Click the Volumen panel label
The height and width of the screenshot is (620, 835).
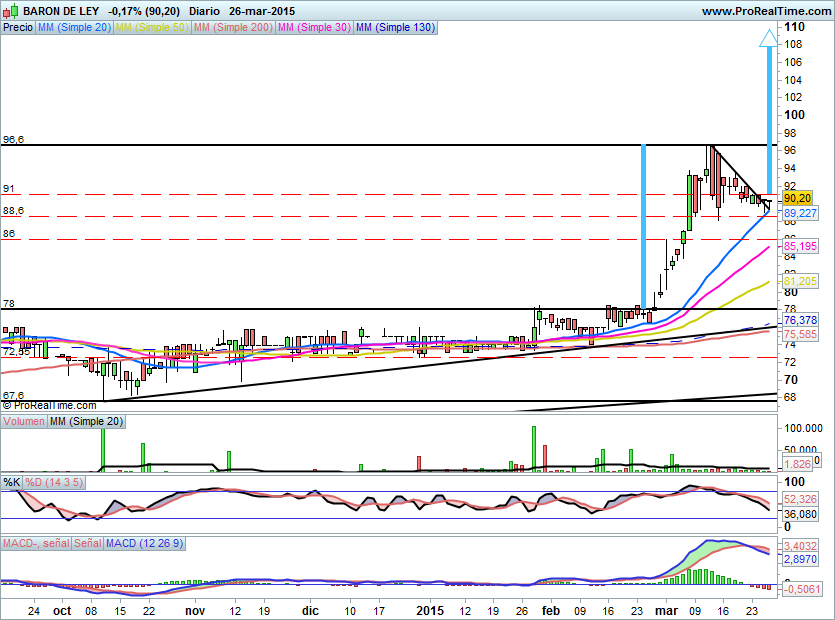coord(24,423)
